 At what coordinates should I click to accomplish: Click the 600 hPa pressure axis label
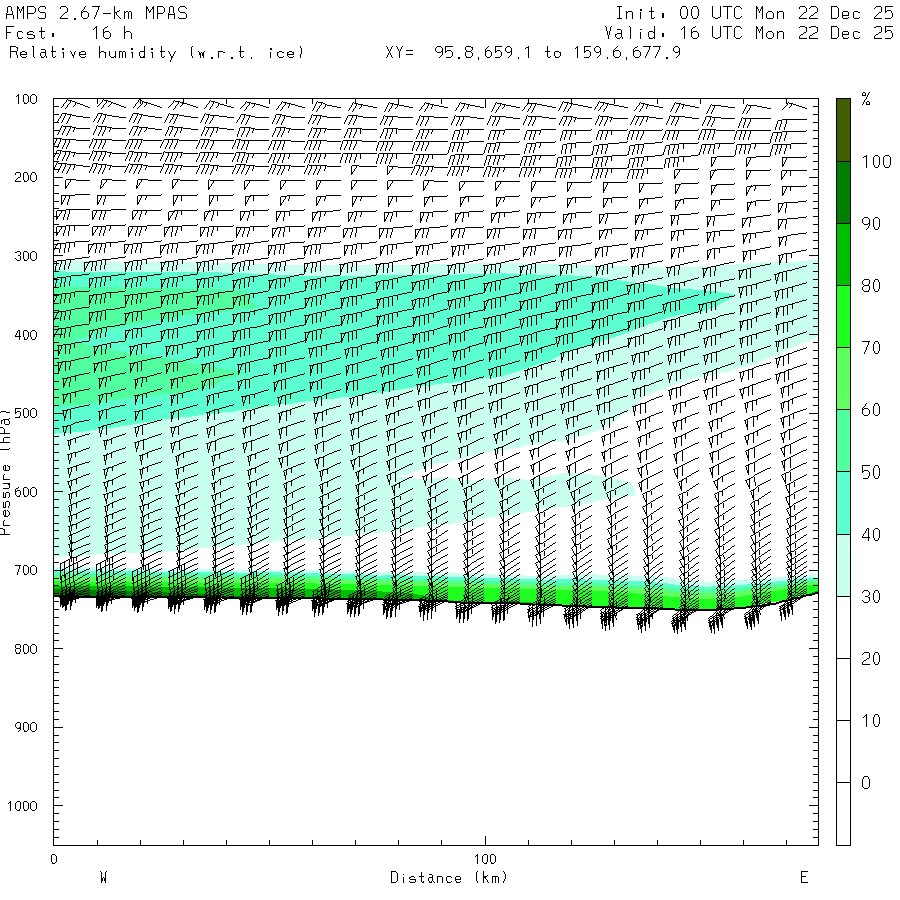pyautogui.click(x=26, y=492)
